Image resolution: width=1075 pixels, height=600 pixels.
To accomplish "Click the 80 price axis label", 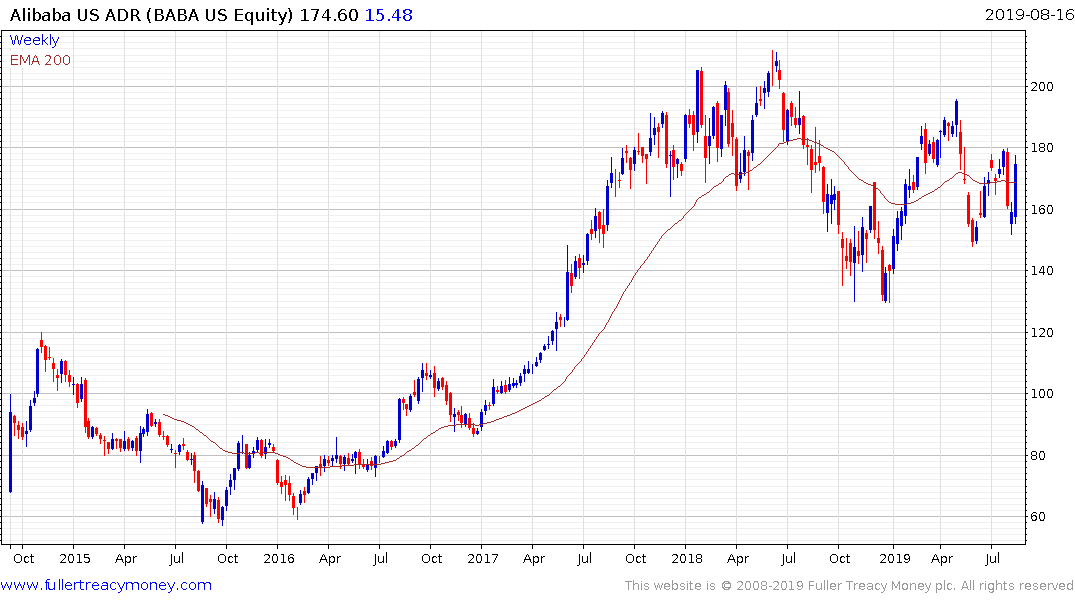I will click(1038, 455).
